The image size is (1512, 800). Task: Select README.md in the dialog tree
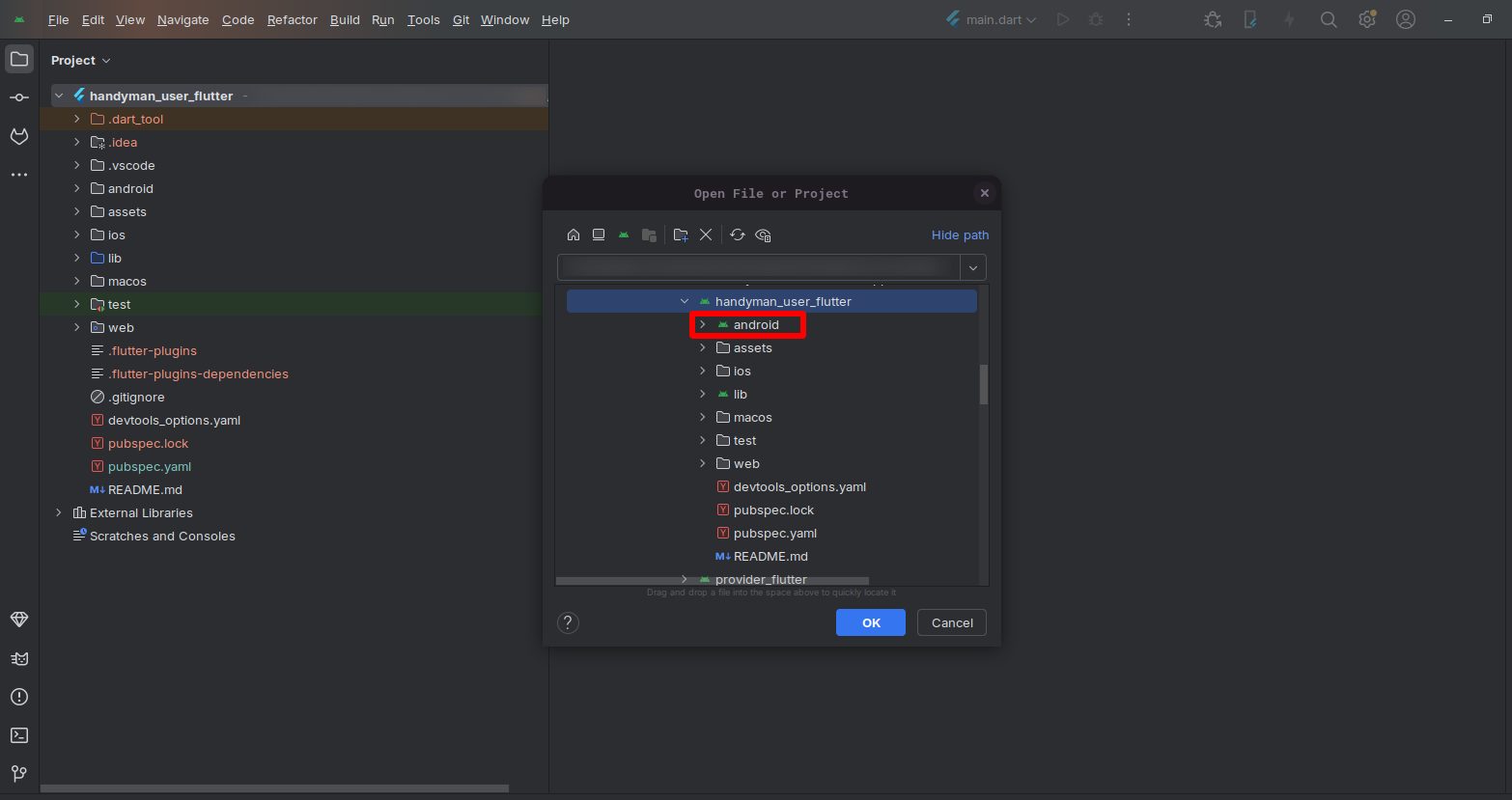click(770, 556)
